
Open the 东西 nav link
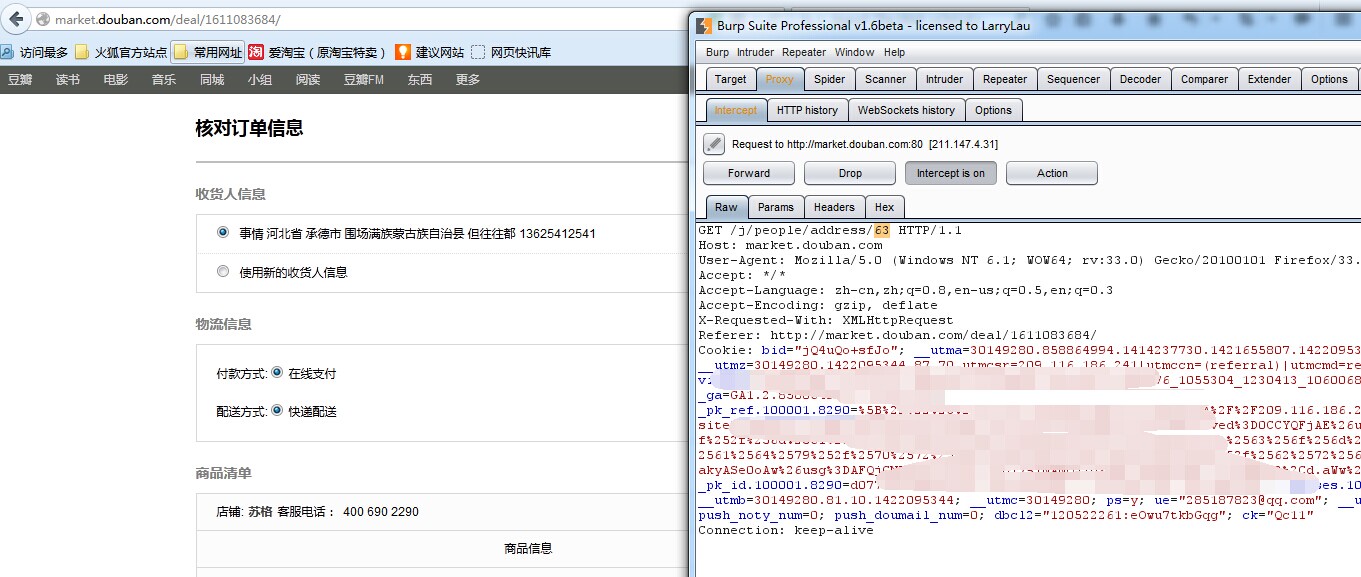[420, 80]
